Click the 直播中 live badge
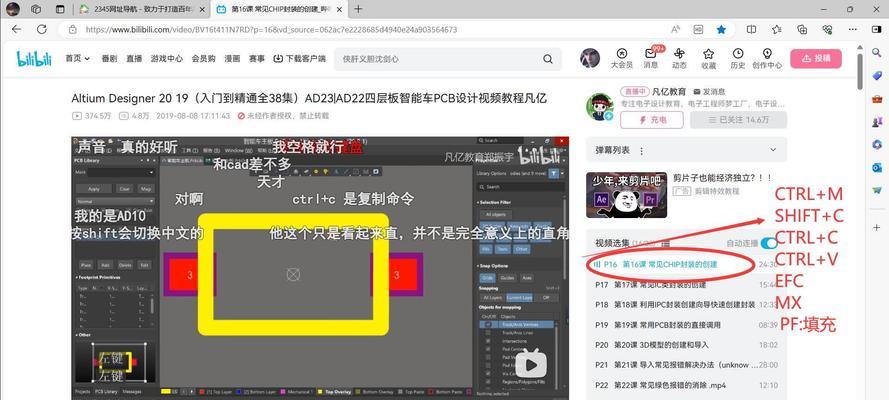889x400 pixels. 634,91
